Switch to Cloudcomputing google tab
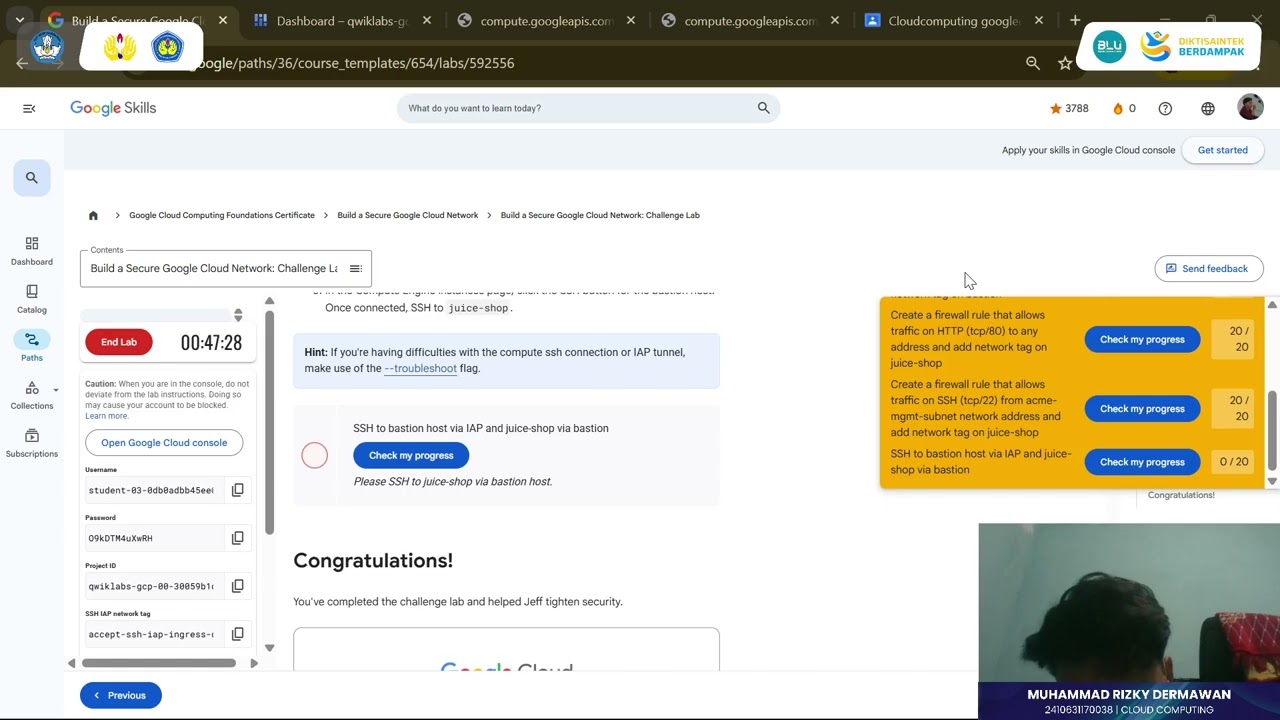Image resolution: width=1280 pixels, height=720 pixels. tap(953, 20)
